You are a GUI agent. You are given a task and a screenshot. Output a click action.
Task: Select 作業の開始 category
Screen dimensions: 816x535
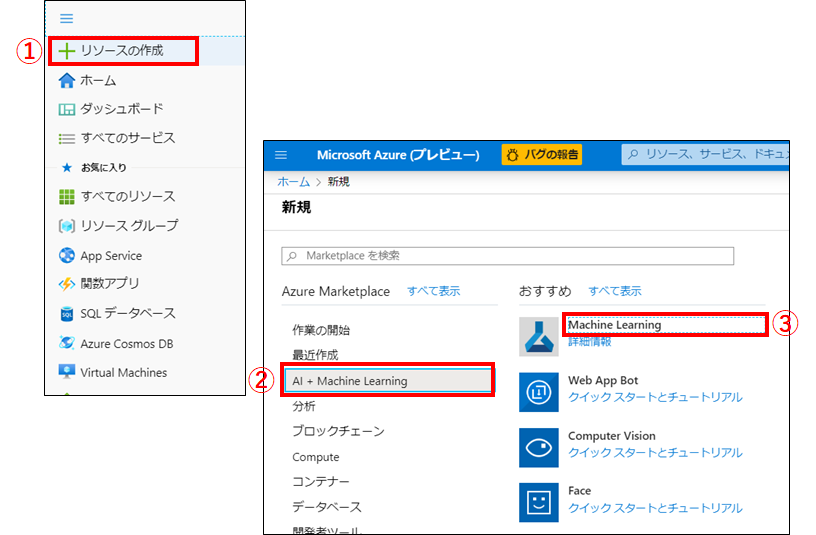point(321,330)
